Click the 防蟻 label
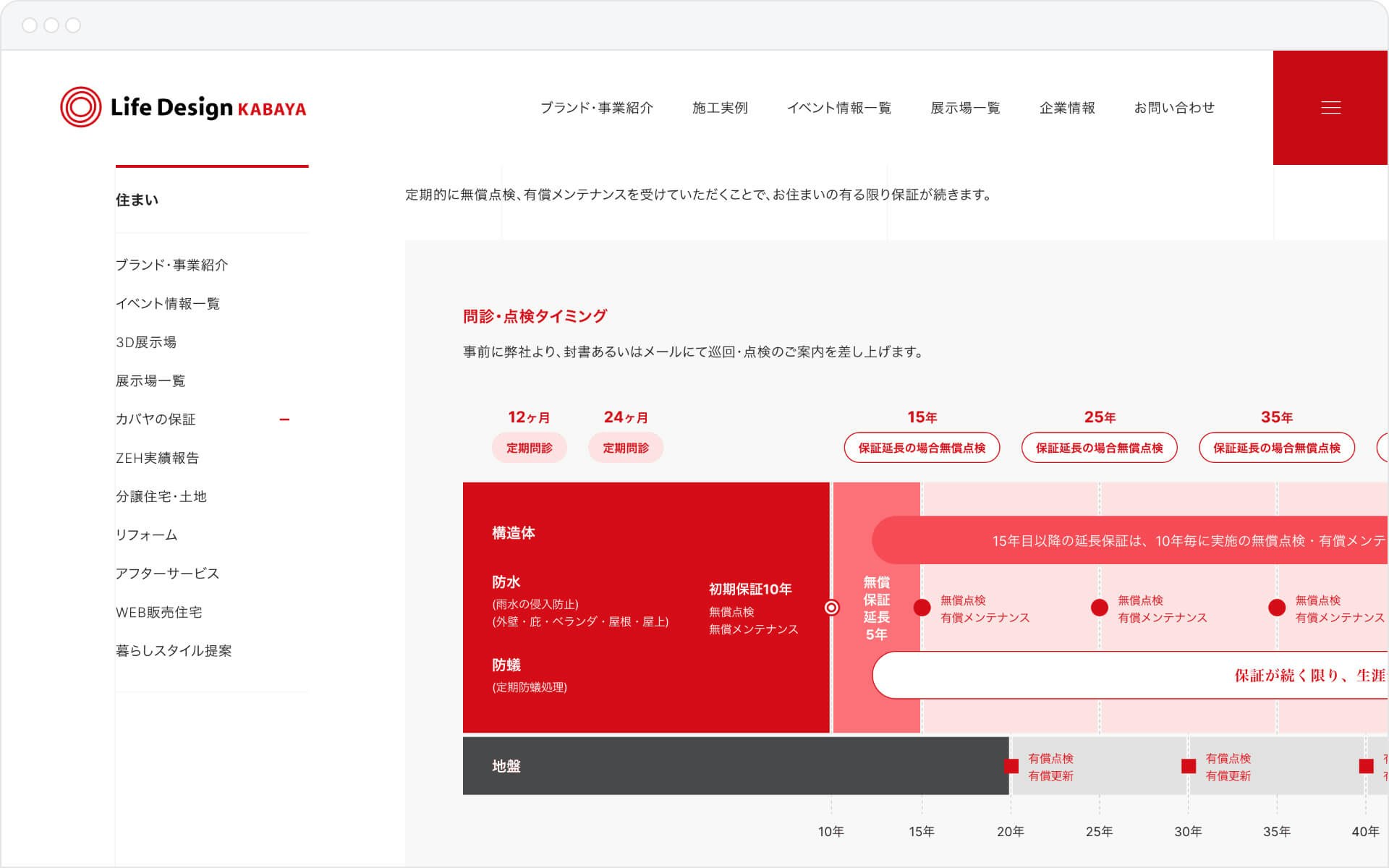Image resolution: width=1389 pixels, height=868 pixels. [x=506, y=665]
